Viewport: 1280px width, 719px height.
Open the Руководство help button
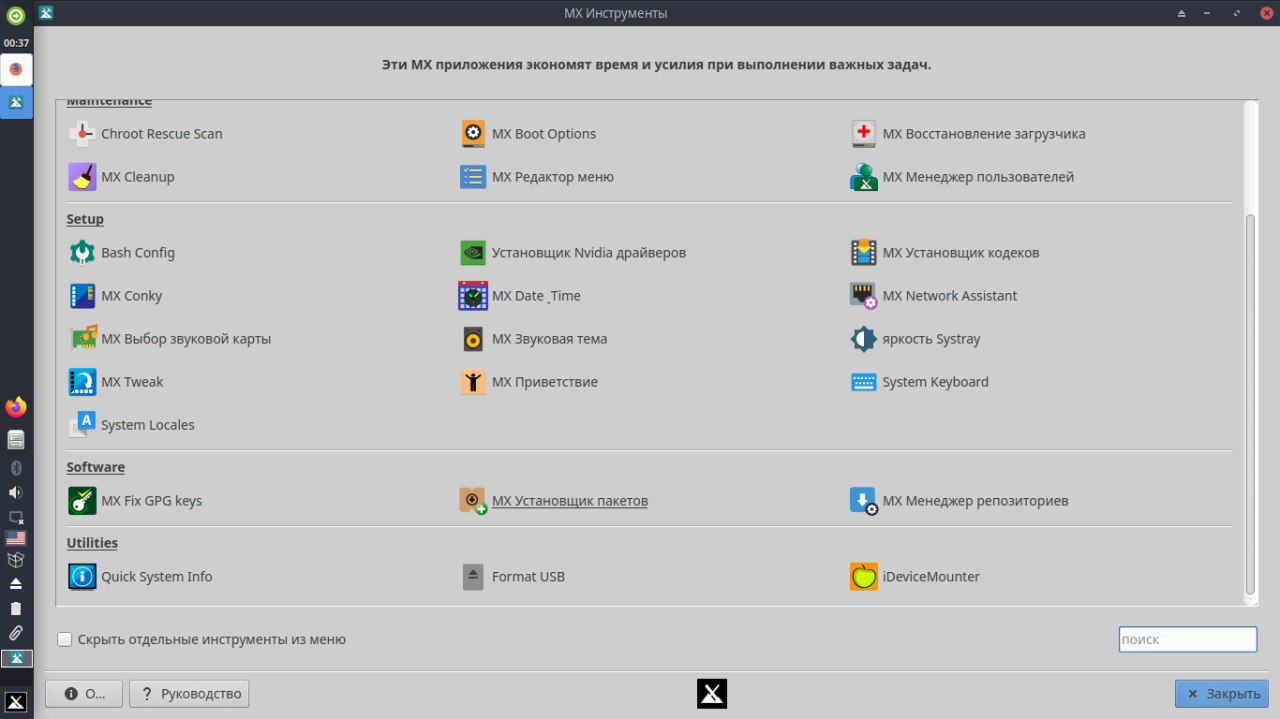pyautogui.click(x=189, y=694)
